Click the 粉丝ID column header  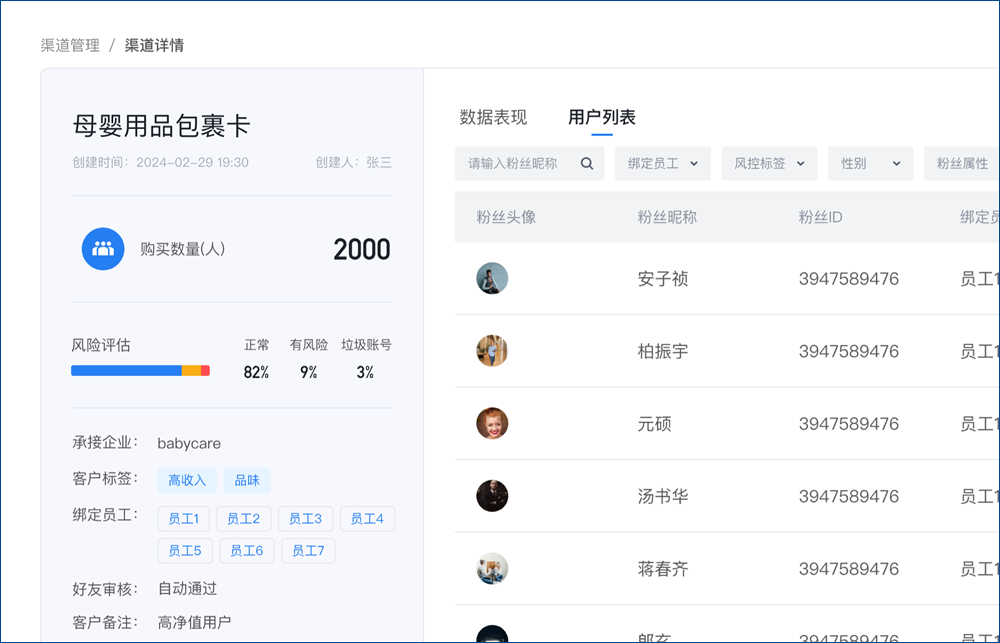[820, 217]
